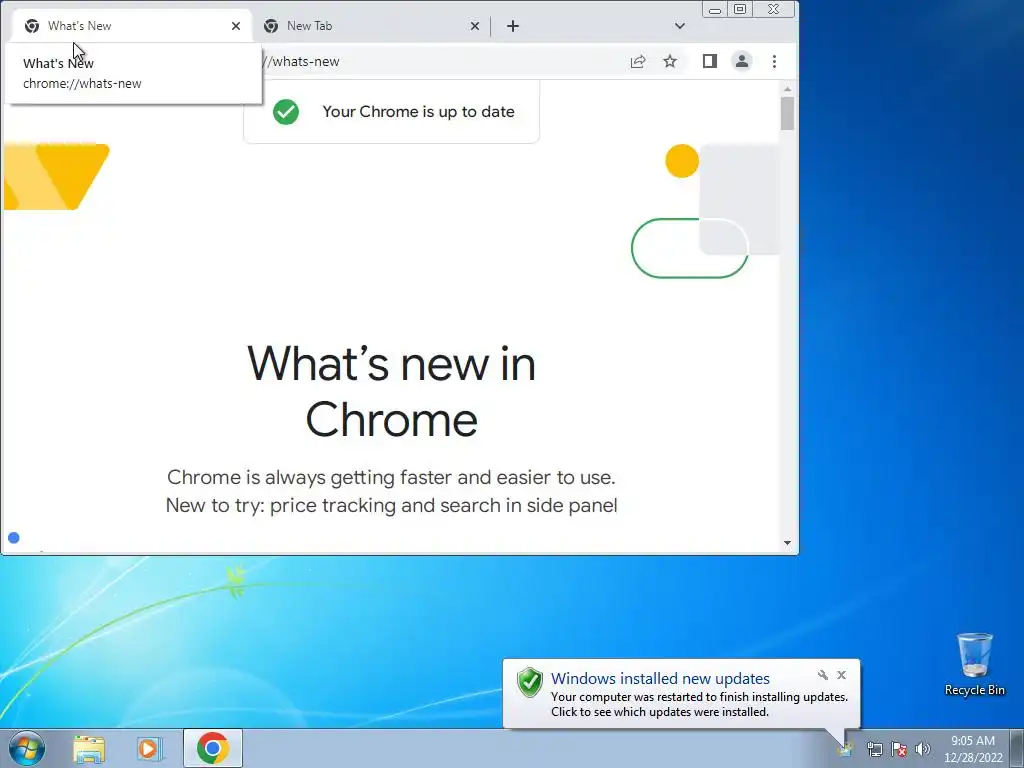Image resolution: width=1024 pixels, height=768 pixels.
Task: Switch to the New Tab tab
Action: pyautogui.click(x=371, y=26)
